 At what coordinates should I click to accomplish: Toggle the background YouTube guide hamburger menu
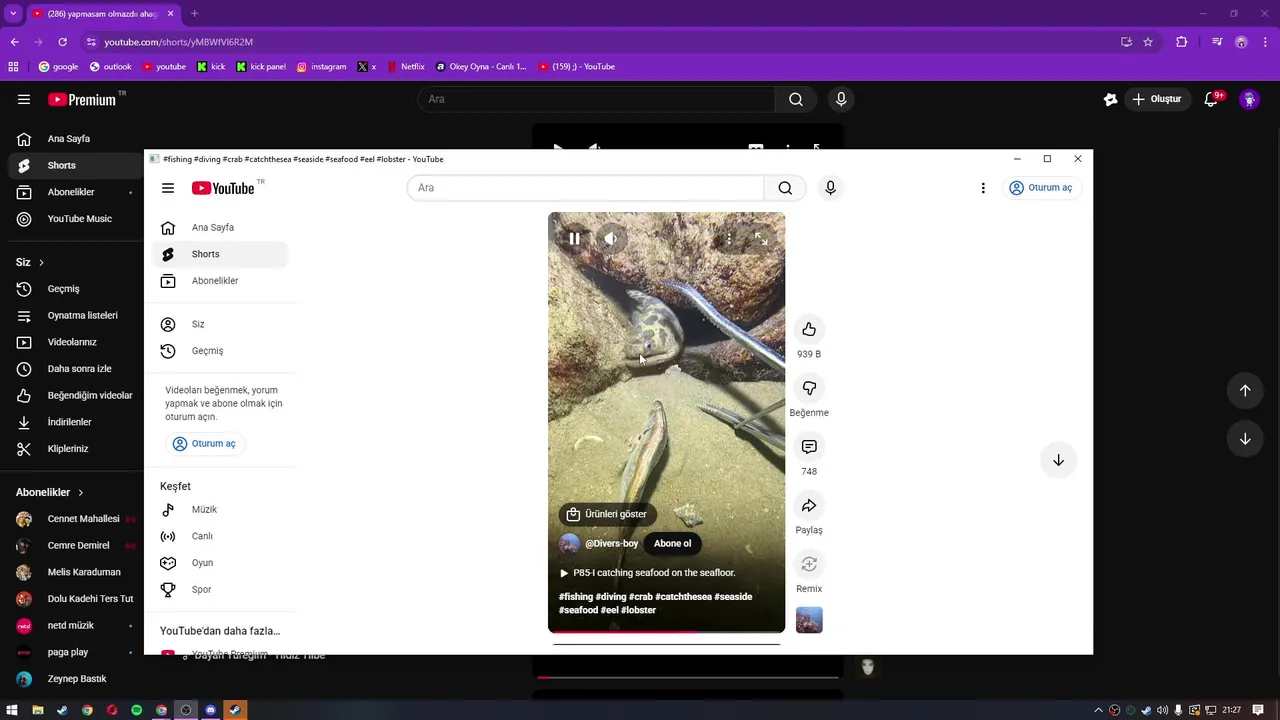(x=24, y=99)
